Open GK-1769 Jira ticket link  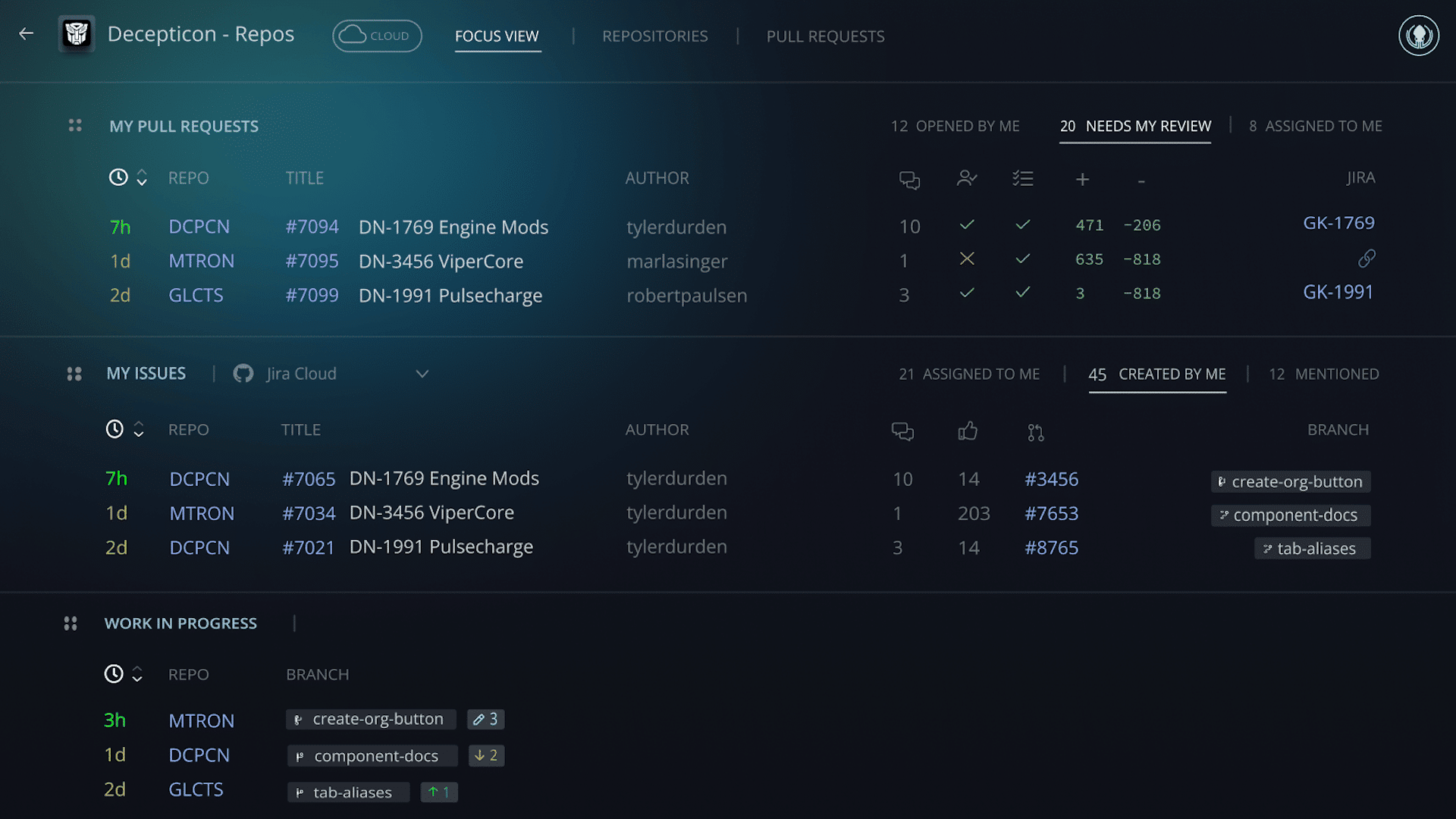point(1338,222)
